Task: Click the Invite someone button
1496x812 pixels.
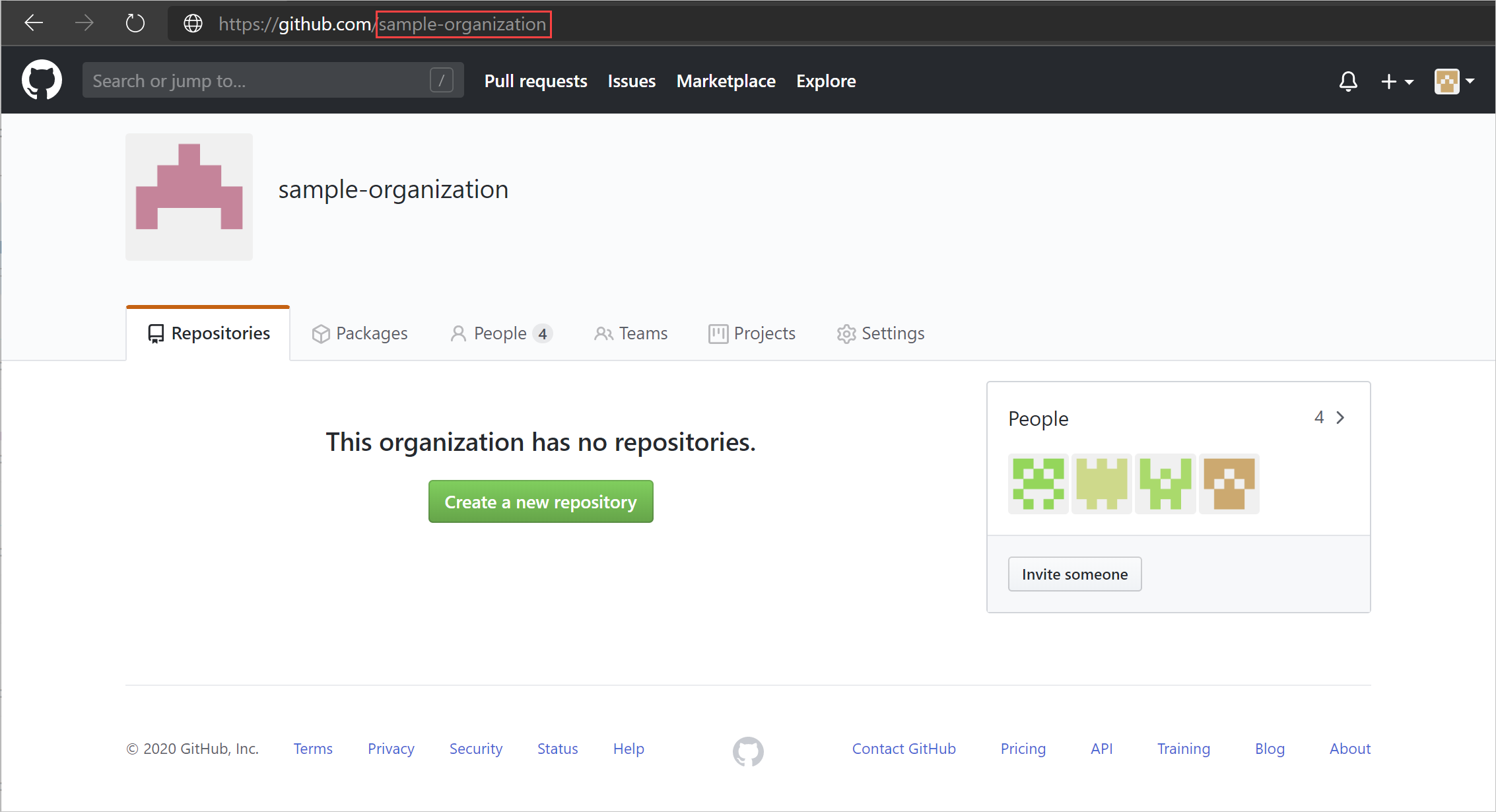Action: tap(1074, 573)
